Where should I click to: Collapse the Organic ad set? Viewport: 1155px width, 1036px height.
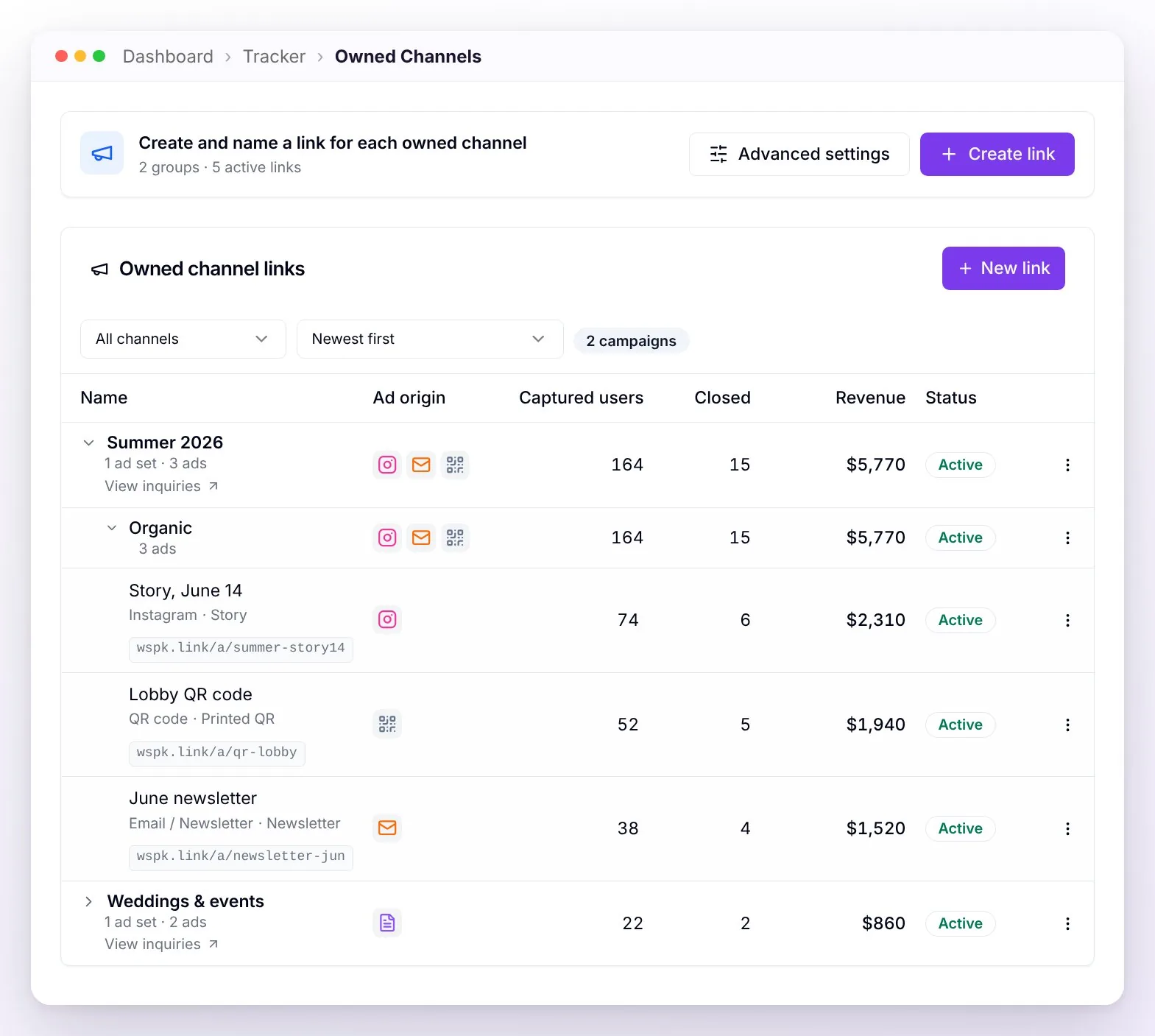point(112,528)
